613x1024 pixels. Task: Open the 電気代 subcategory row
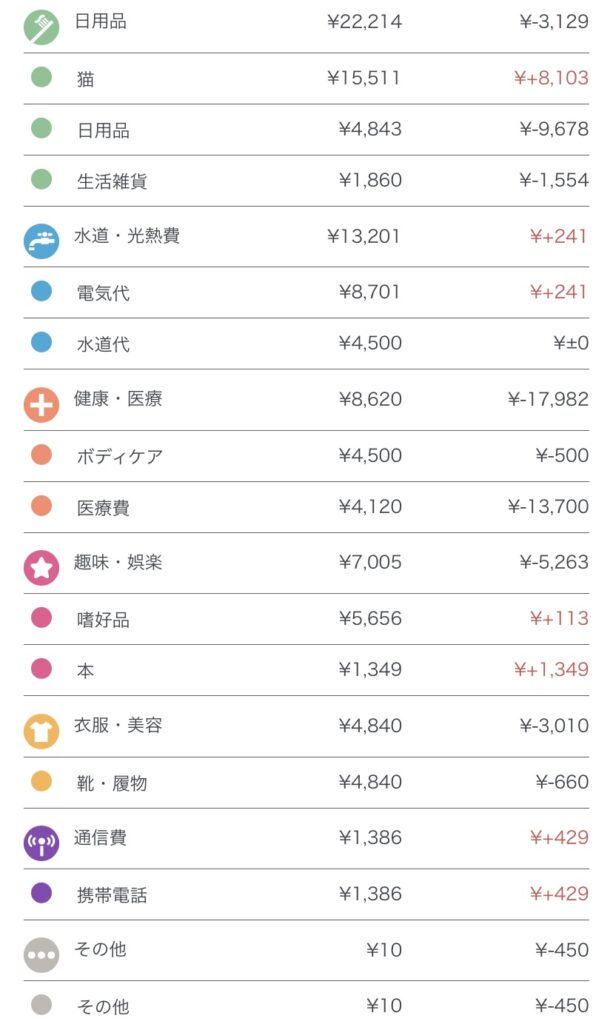click(103, 293)
